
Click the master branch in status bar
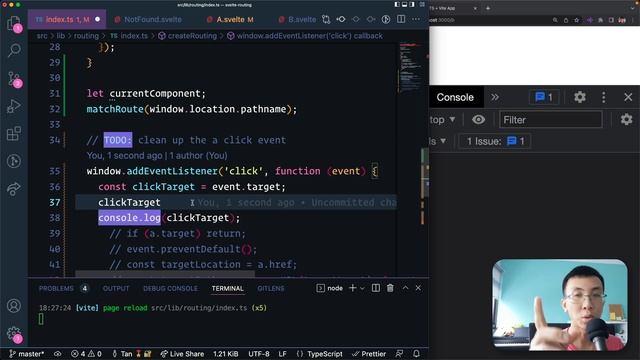tap(27, 354)
